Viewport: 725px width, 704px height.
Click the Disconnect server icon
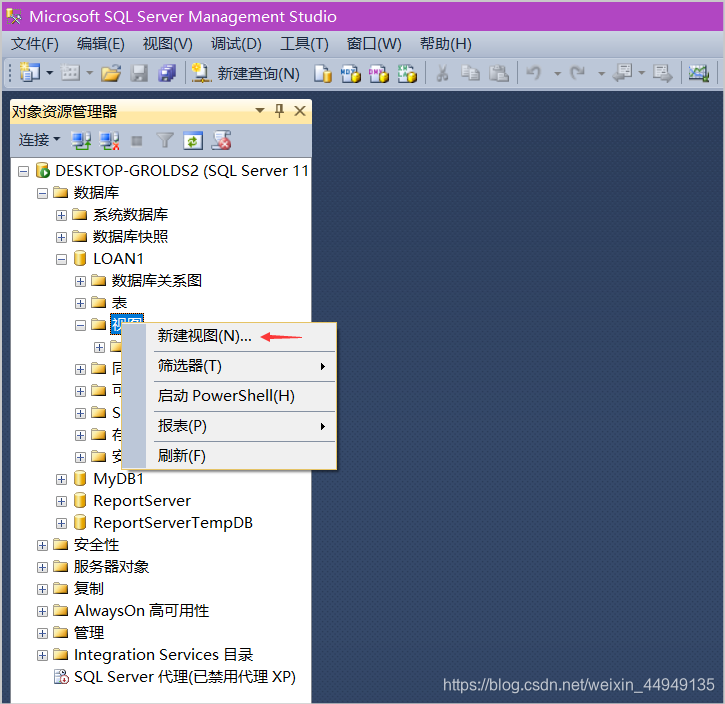point(110,141)
